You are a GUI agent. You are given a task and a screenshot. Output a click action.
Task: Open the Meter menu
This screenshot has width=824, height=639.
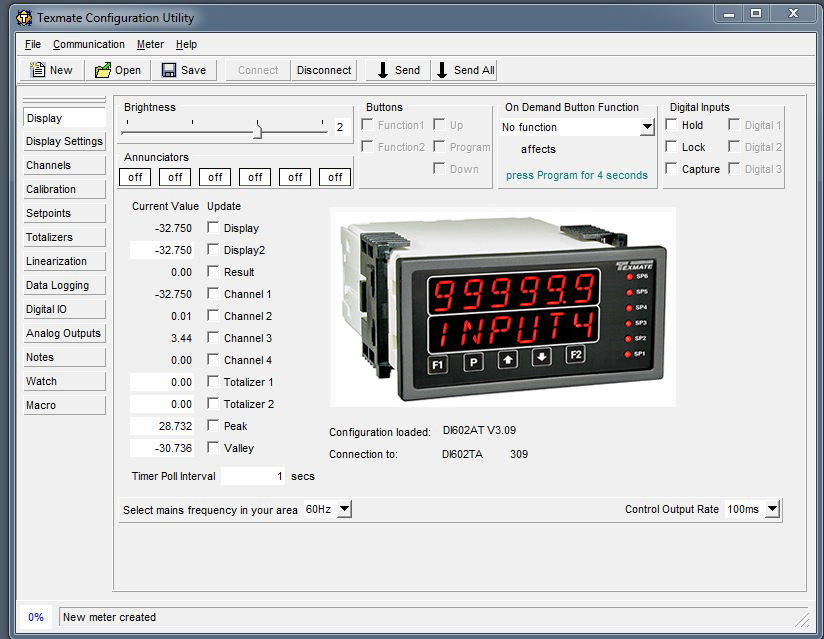pyautogui.click(x=150, y=44)
